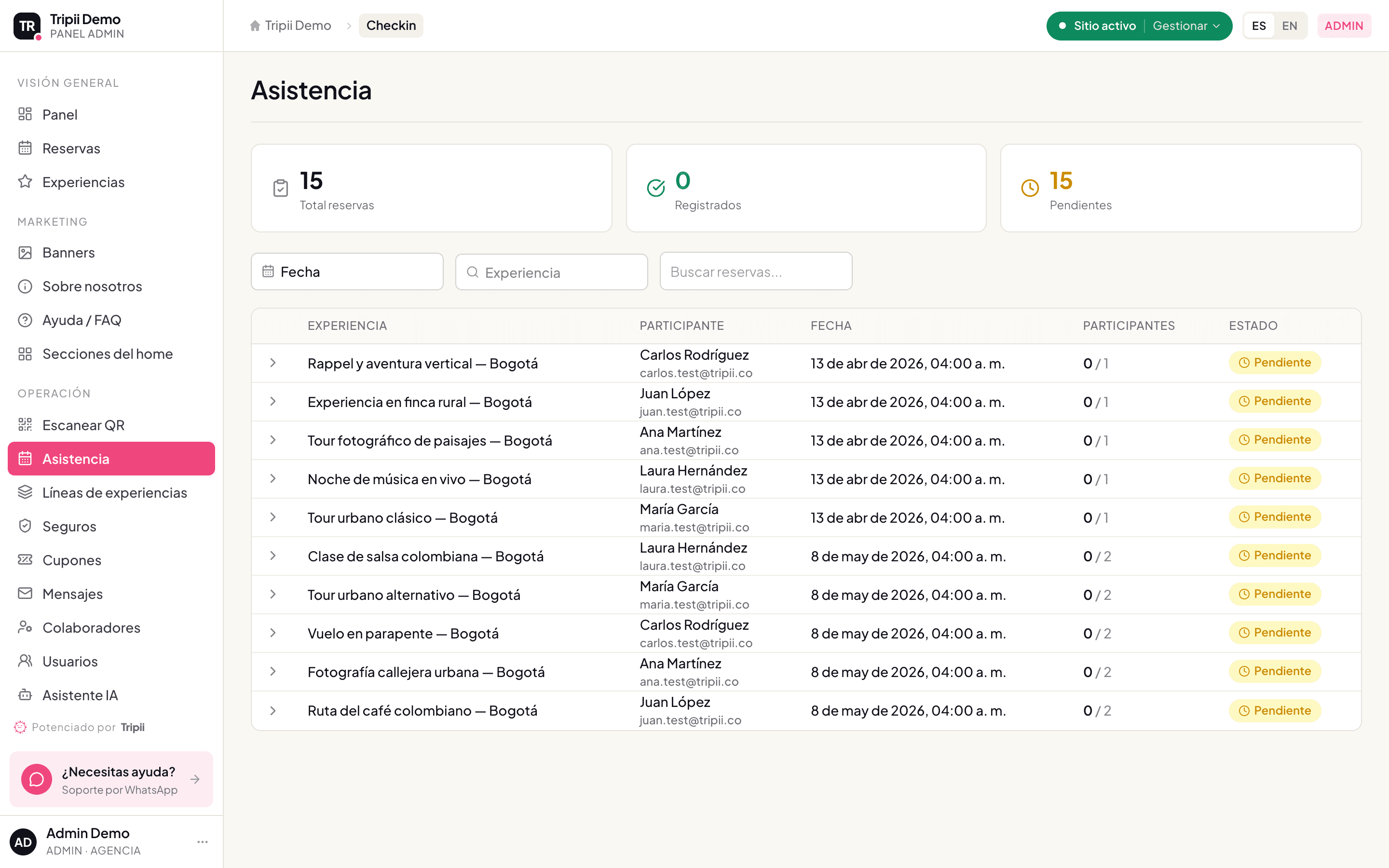Click the Mensajes envelope icon

click(25, 594)
